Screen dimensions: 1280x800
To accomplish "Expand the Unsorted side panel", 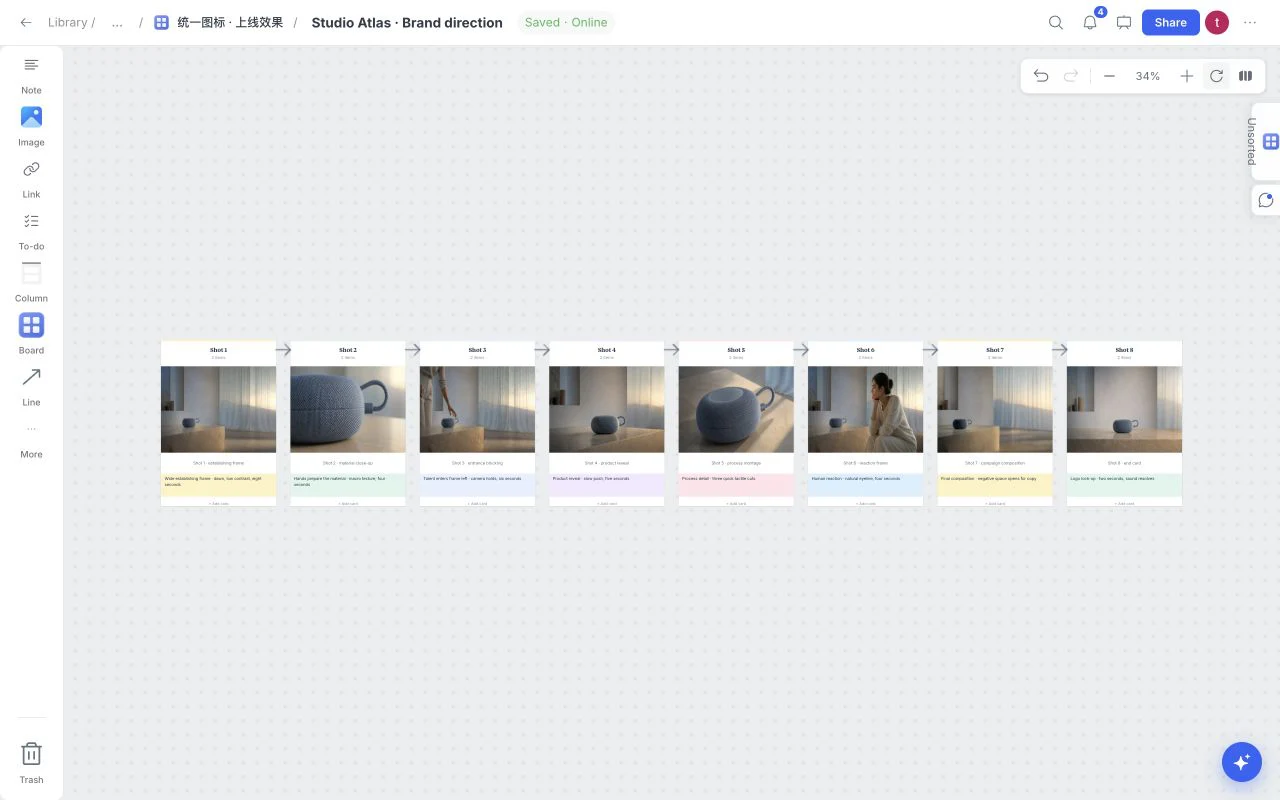I will pos(1265,142).
